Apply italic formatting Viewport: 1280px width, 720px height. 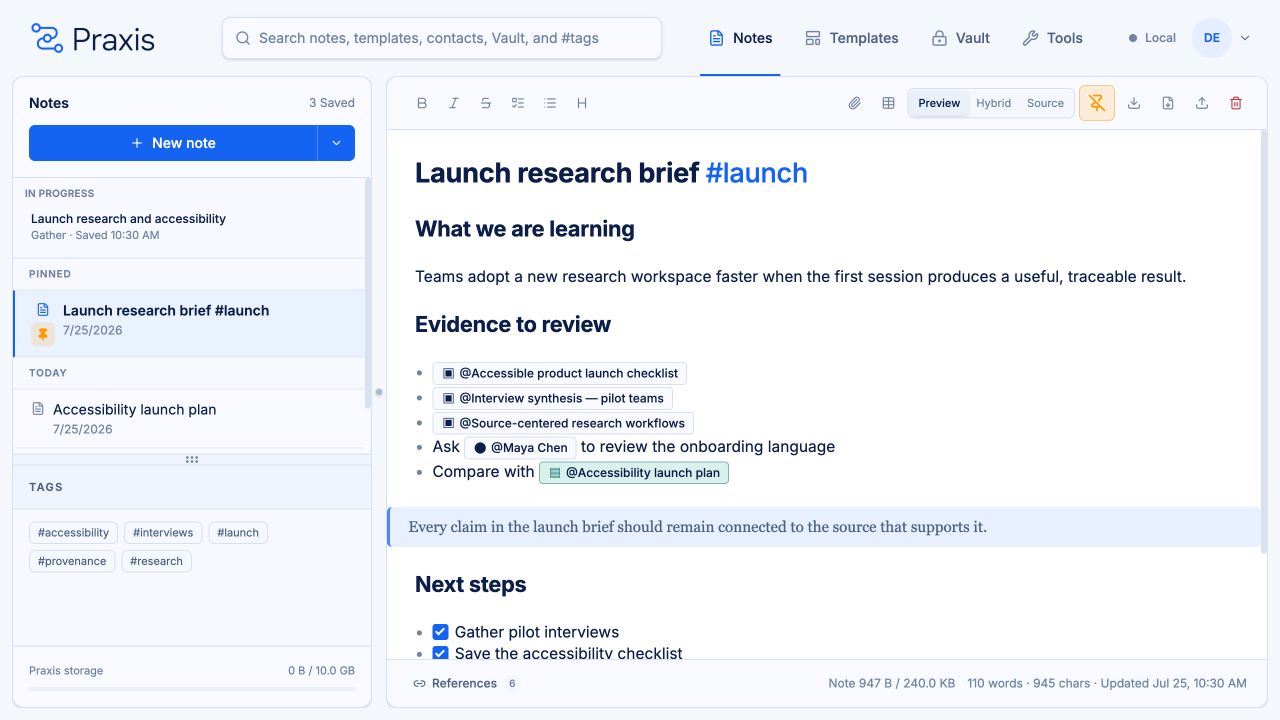454,103
